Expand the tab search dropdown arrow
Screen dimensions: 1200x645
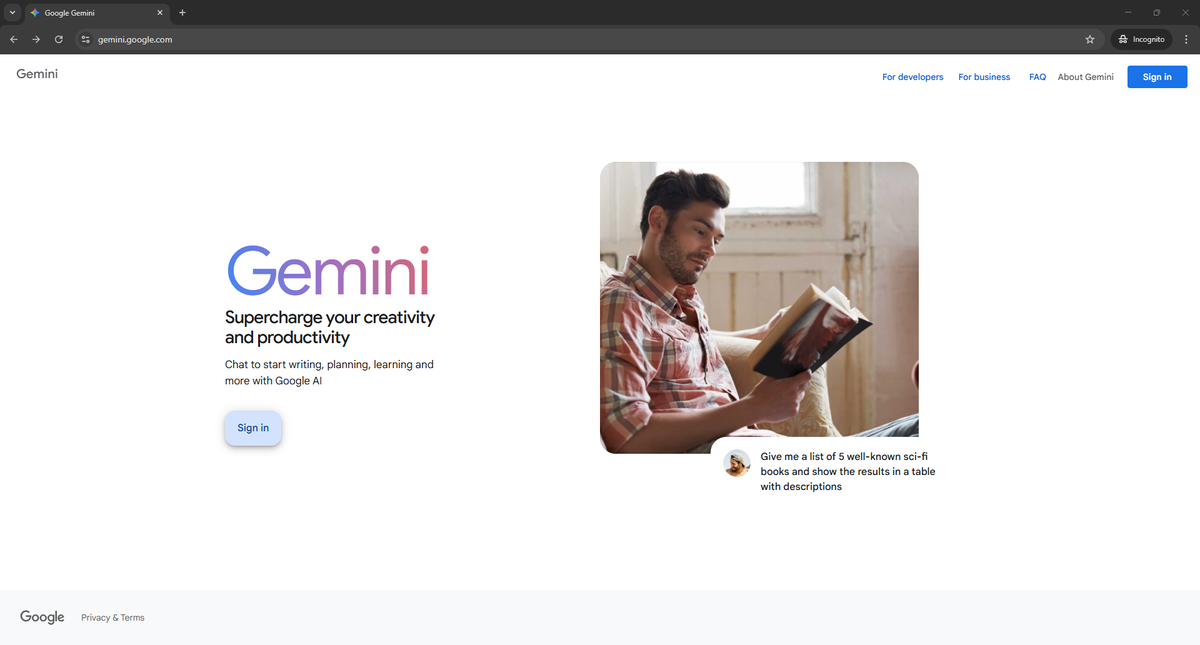point(12,13)
